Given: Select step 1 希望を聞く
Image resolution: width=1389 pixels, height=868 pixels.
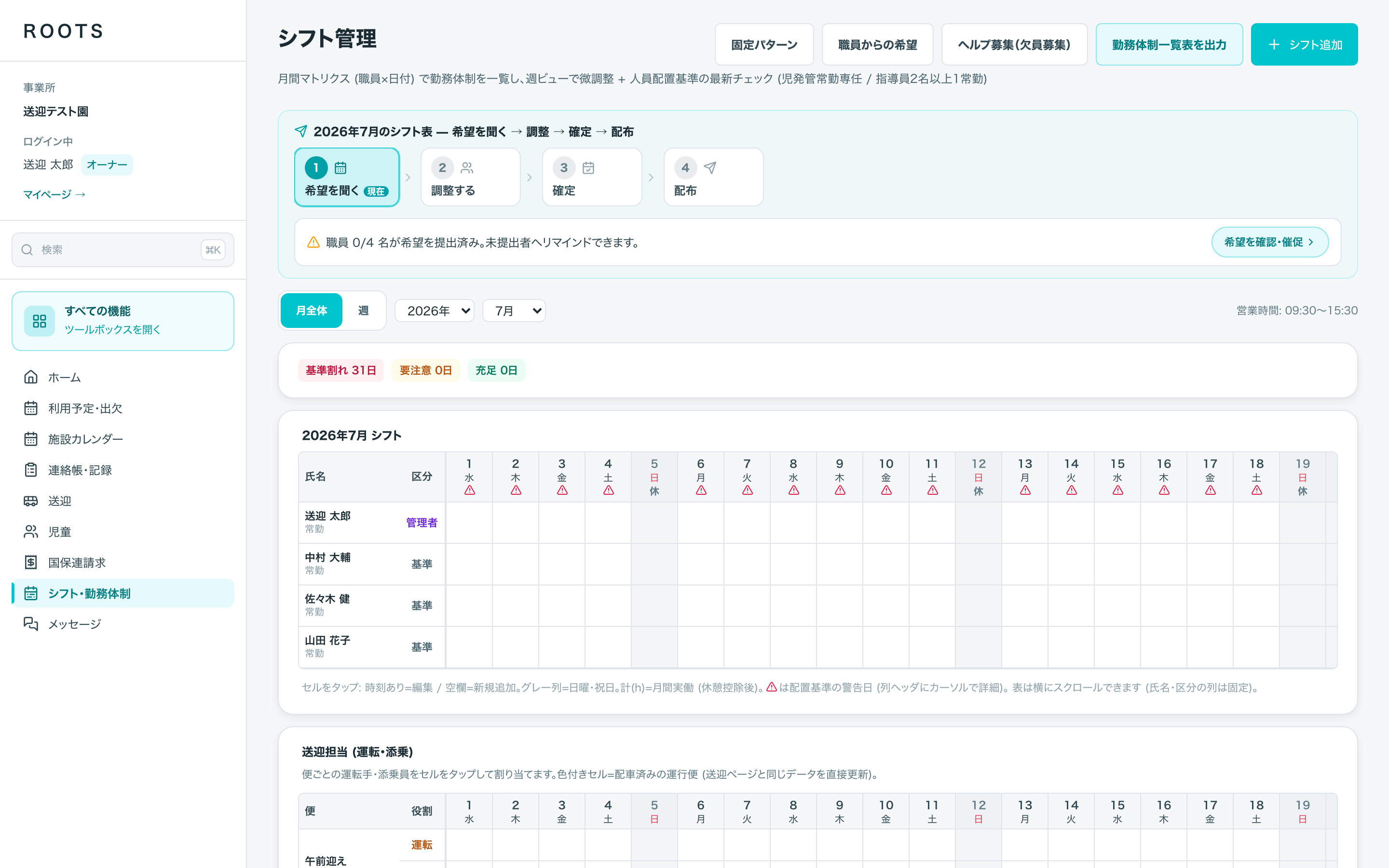Looking at the screenshot, I should tap(347, 177).
